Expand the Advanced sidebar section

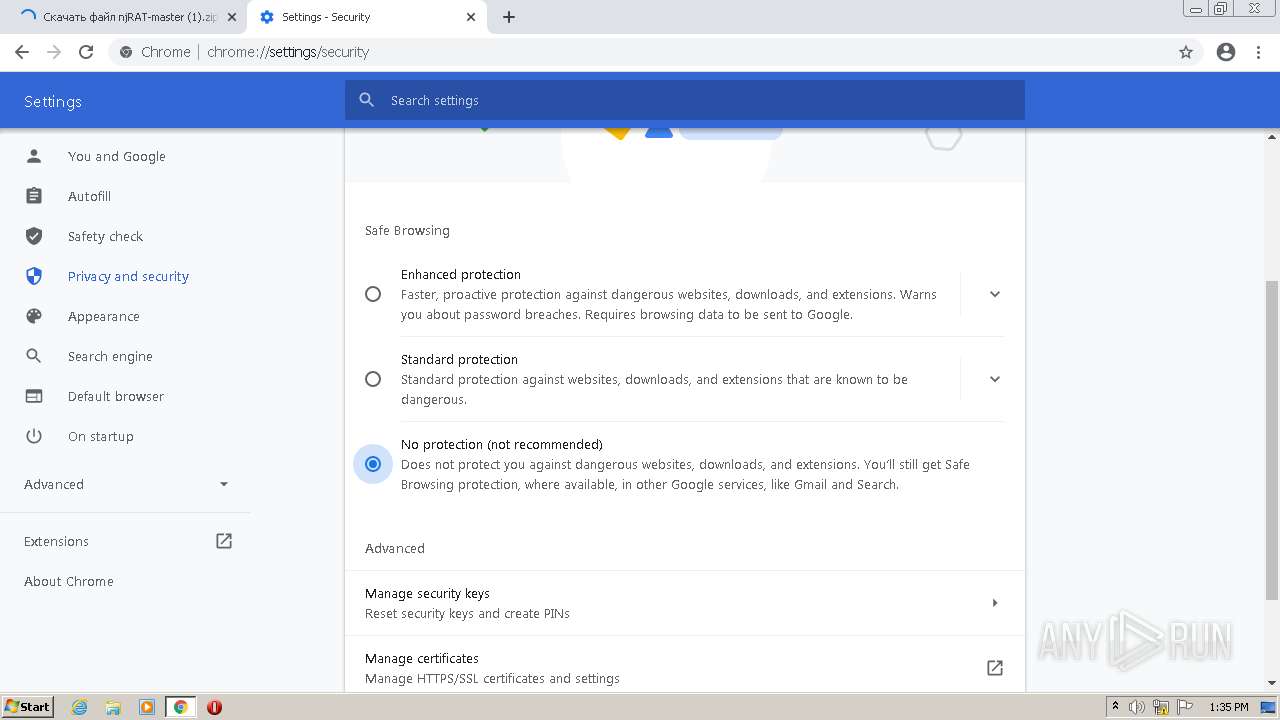[126, 484]
